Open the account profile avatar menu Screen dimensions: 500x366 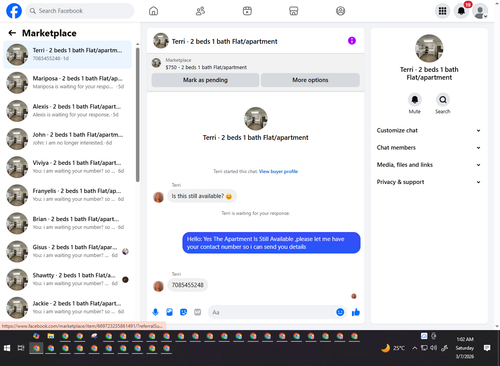click(x=480, y=11)
